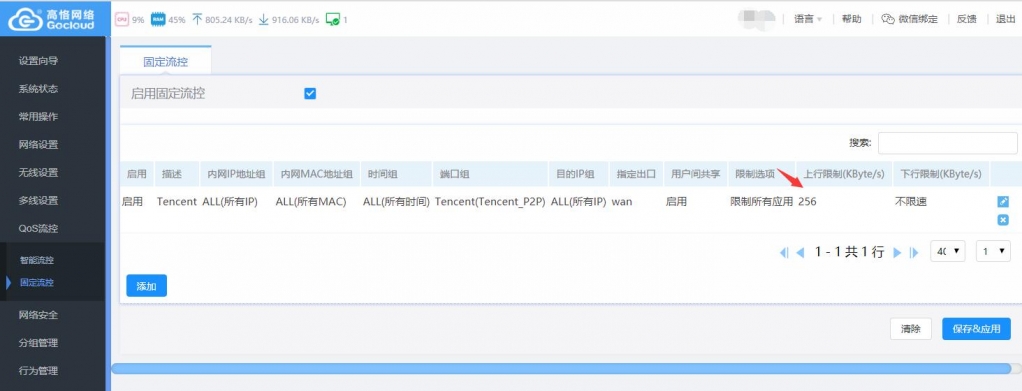This screenshot has height=391, width=1022.
Task: Go to first page of results
Action: click(784, 252)
